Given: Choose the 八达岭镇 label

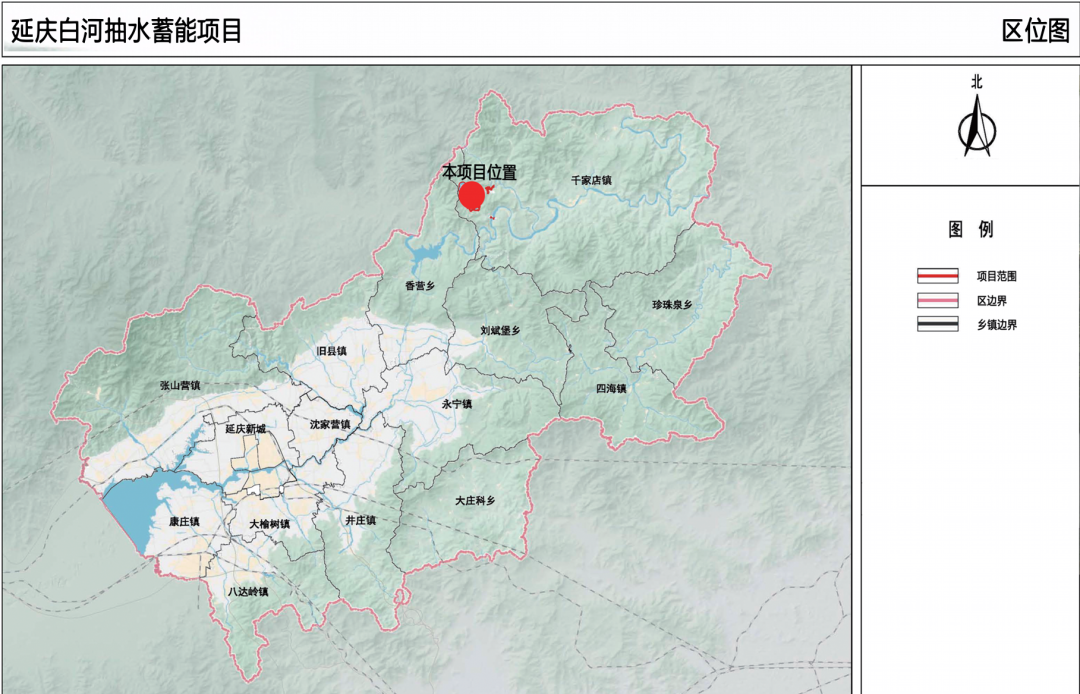Looking at the screenshot, I should point(247,591).
